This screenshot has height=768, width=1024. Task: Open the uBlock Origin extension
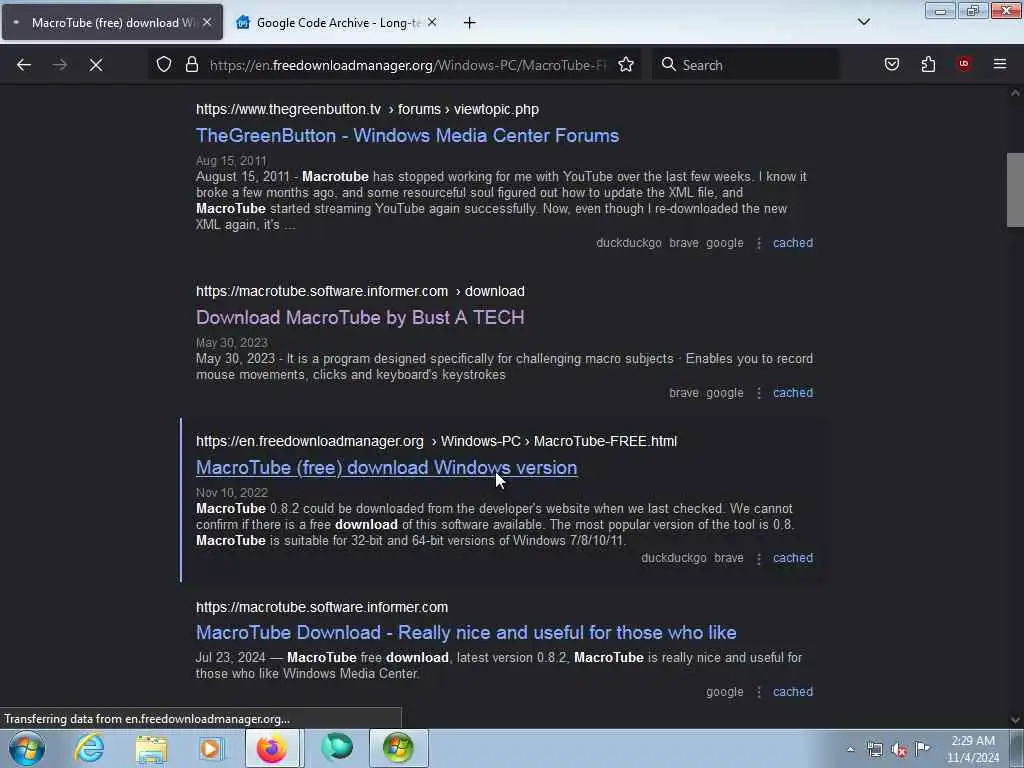coord(964,64)
